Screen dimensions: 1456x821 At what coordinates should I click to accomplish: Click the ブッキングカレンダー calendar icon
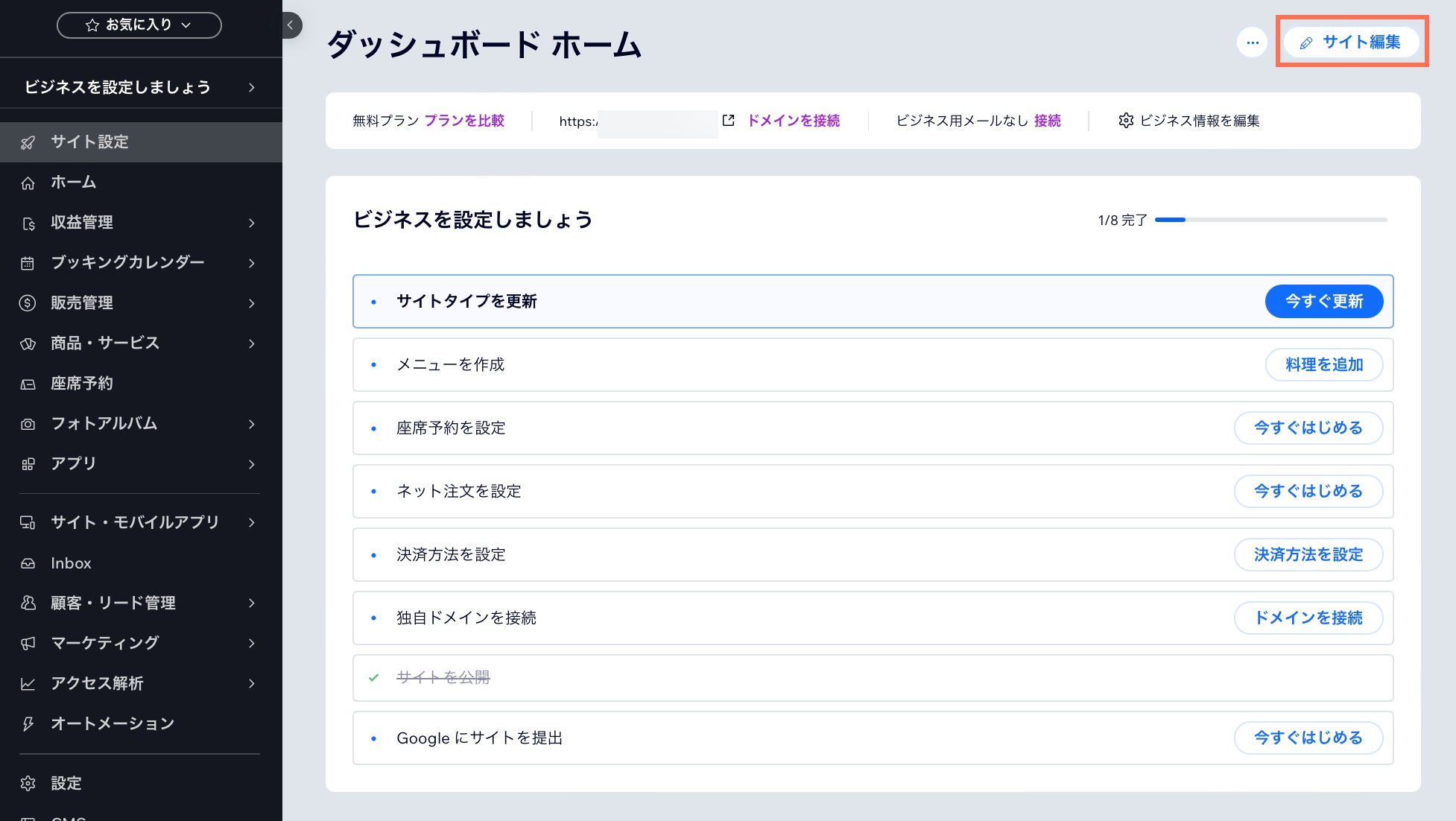28,262
